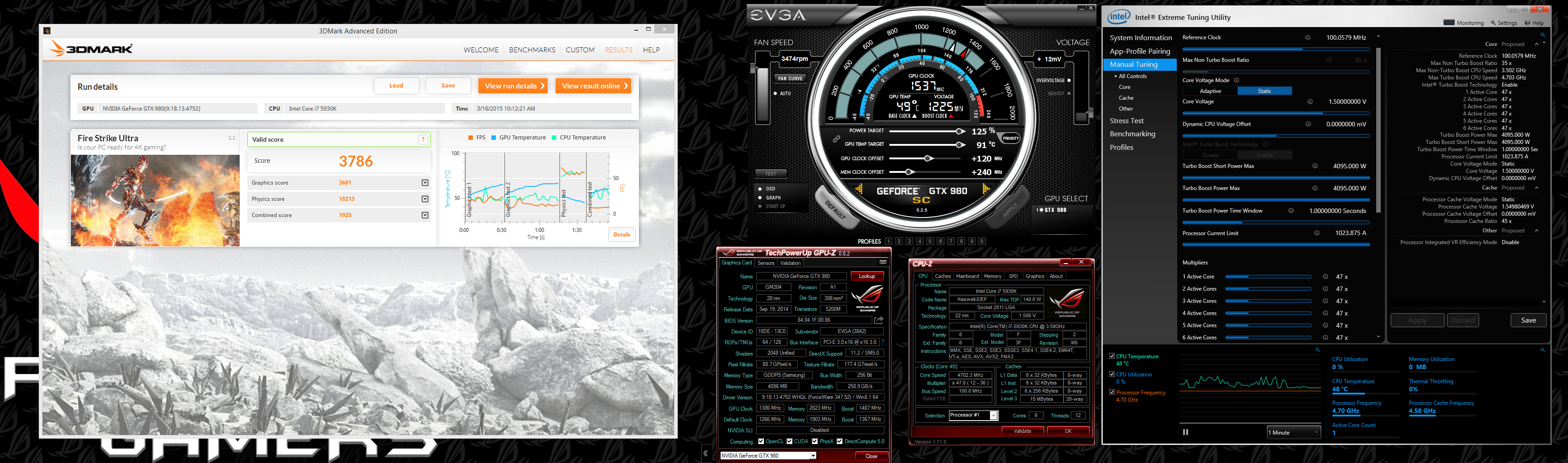Open BENCHMARKS tab in 3DMark
This screenshot has width=1568, height=463.
532,50
